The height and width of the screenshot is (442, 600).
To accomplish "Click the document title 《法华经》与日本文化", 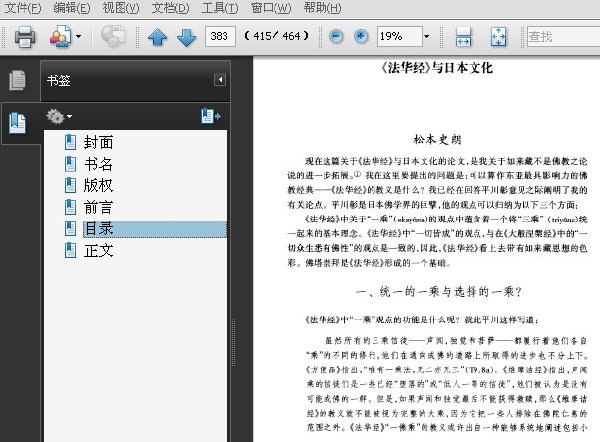I will click(437, 68).
